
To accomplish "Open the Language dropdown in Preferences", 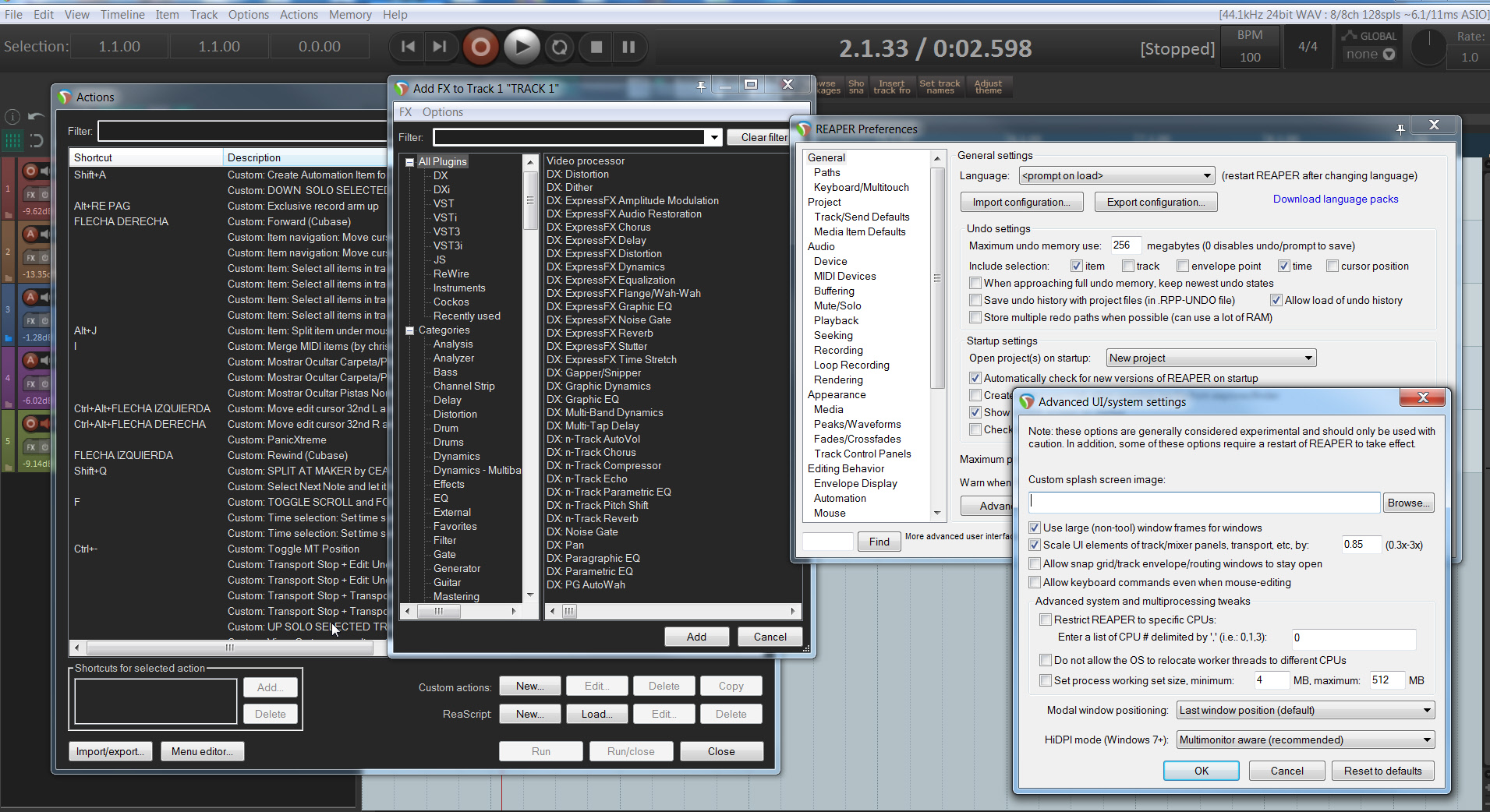I will (x=1117, y=176).
